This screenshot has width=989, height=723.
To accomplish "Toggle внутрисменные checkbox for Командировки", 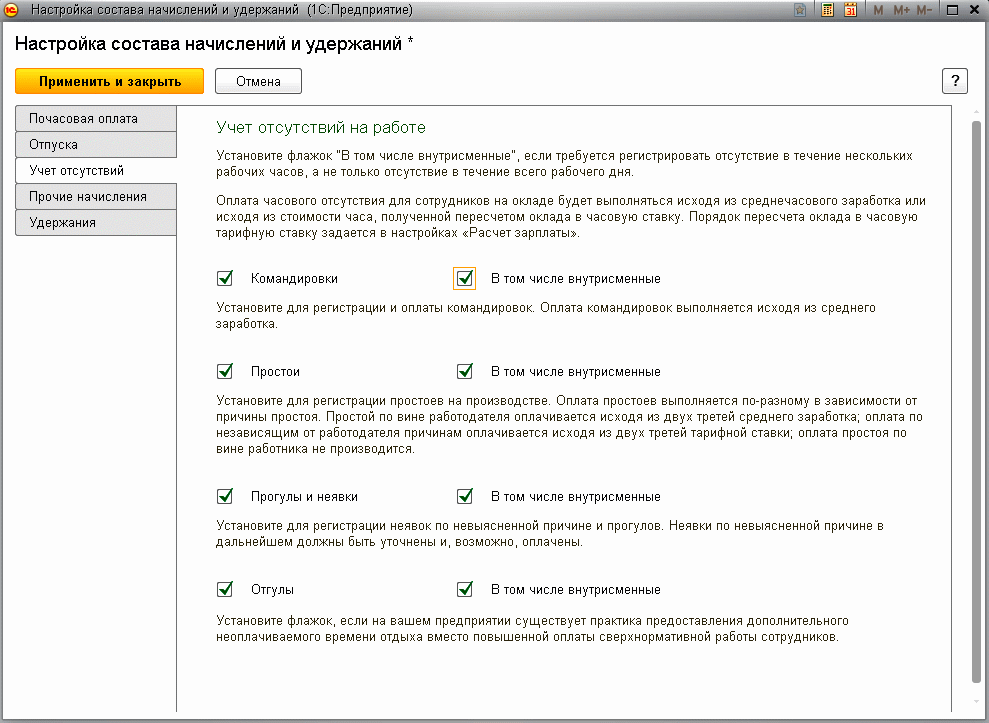I will point(464,278).
